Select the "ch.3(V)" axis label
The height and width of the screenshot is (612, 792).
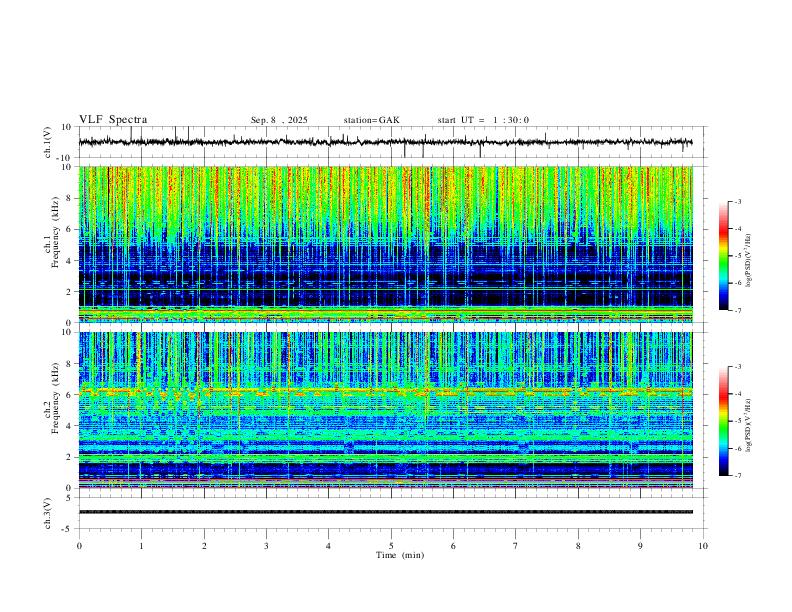[48, 514]
